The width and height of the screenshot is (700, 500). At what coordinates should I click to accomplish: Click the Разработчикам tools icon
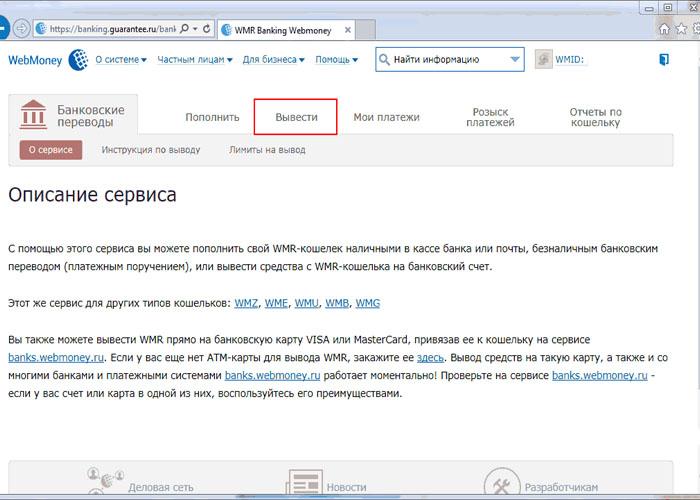[502, 483]
